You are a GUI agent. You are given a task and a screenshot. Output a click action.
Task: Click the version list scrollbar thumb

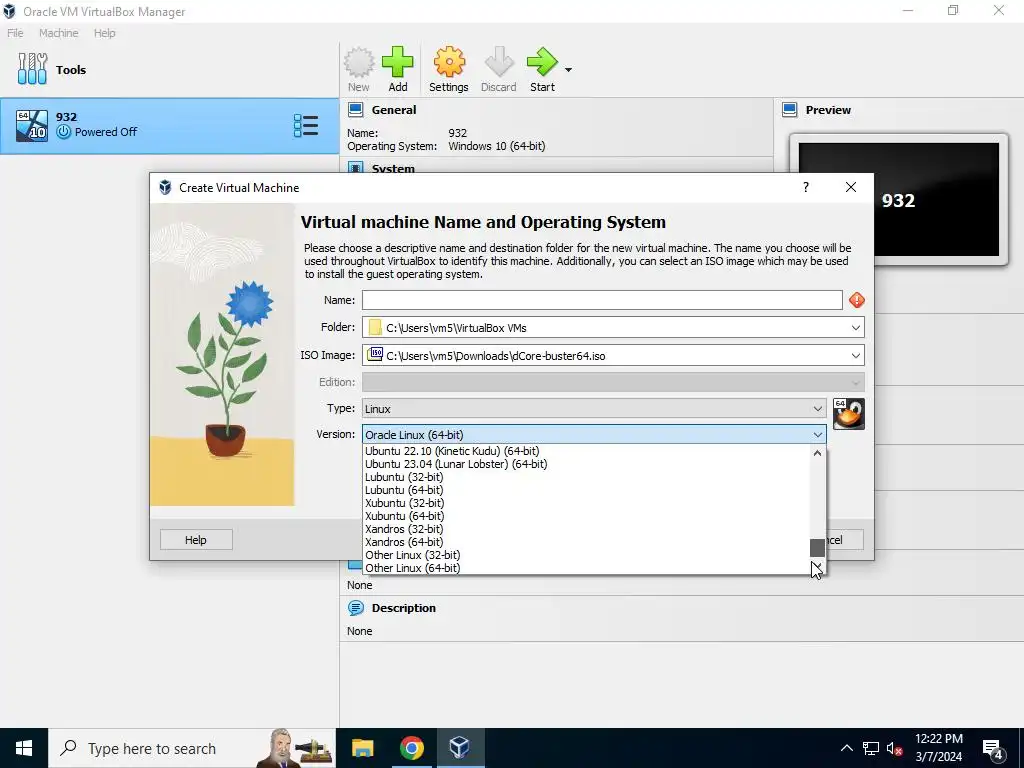pyautogui.click(x=817, y=548)
